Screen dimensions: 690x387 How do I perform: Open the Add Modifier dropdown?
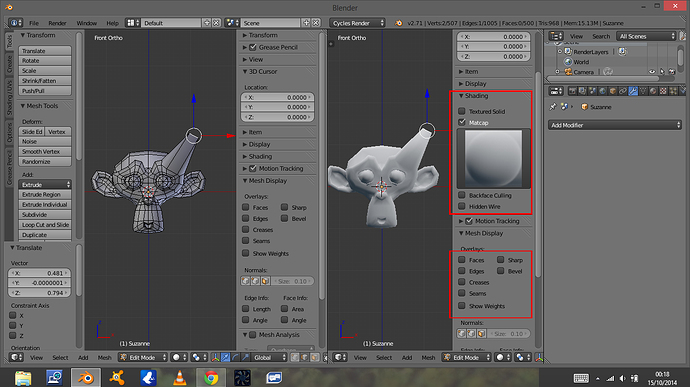click(614, 125)
